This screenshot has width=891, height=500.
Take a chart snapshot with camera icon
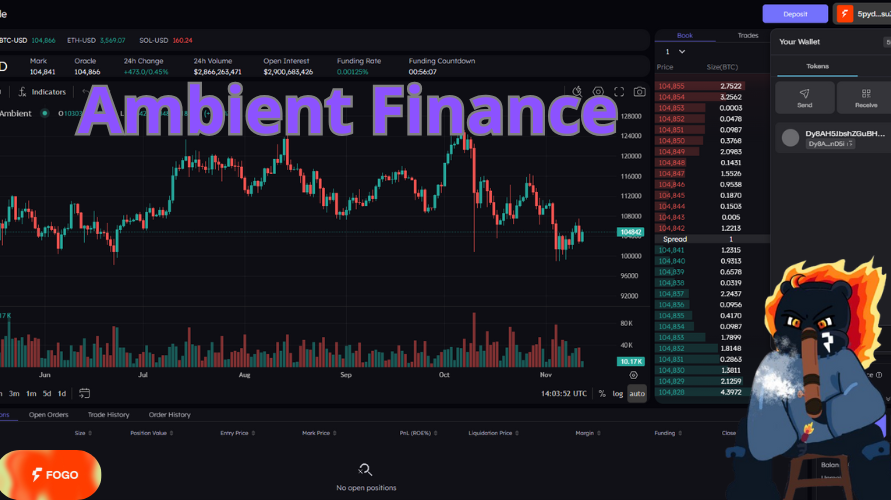pos(639,91)
